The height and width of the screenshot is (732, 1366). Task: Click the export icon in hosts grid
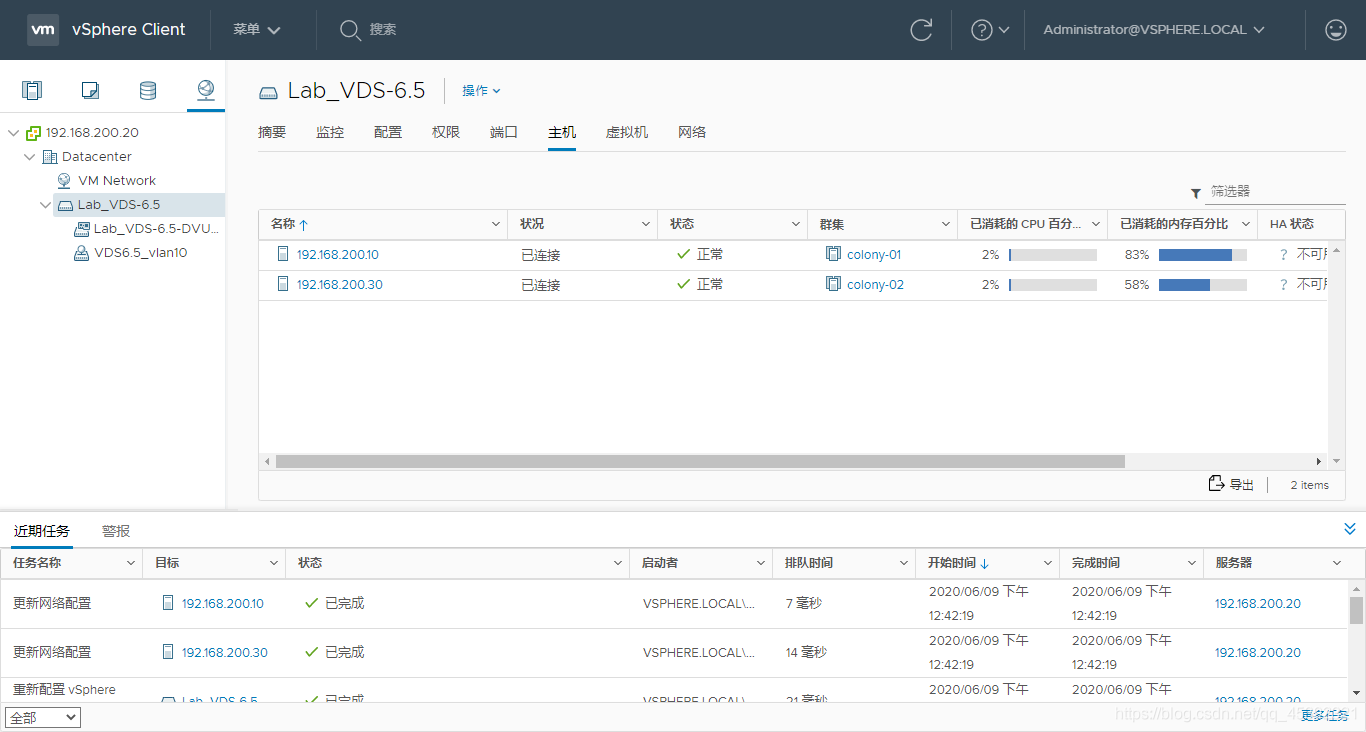(x=1216, y=484)
